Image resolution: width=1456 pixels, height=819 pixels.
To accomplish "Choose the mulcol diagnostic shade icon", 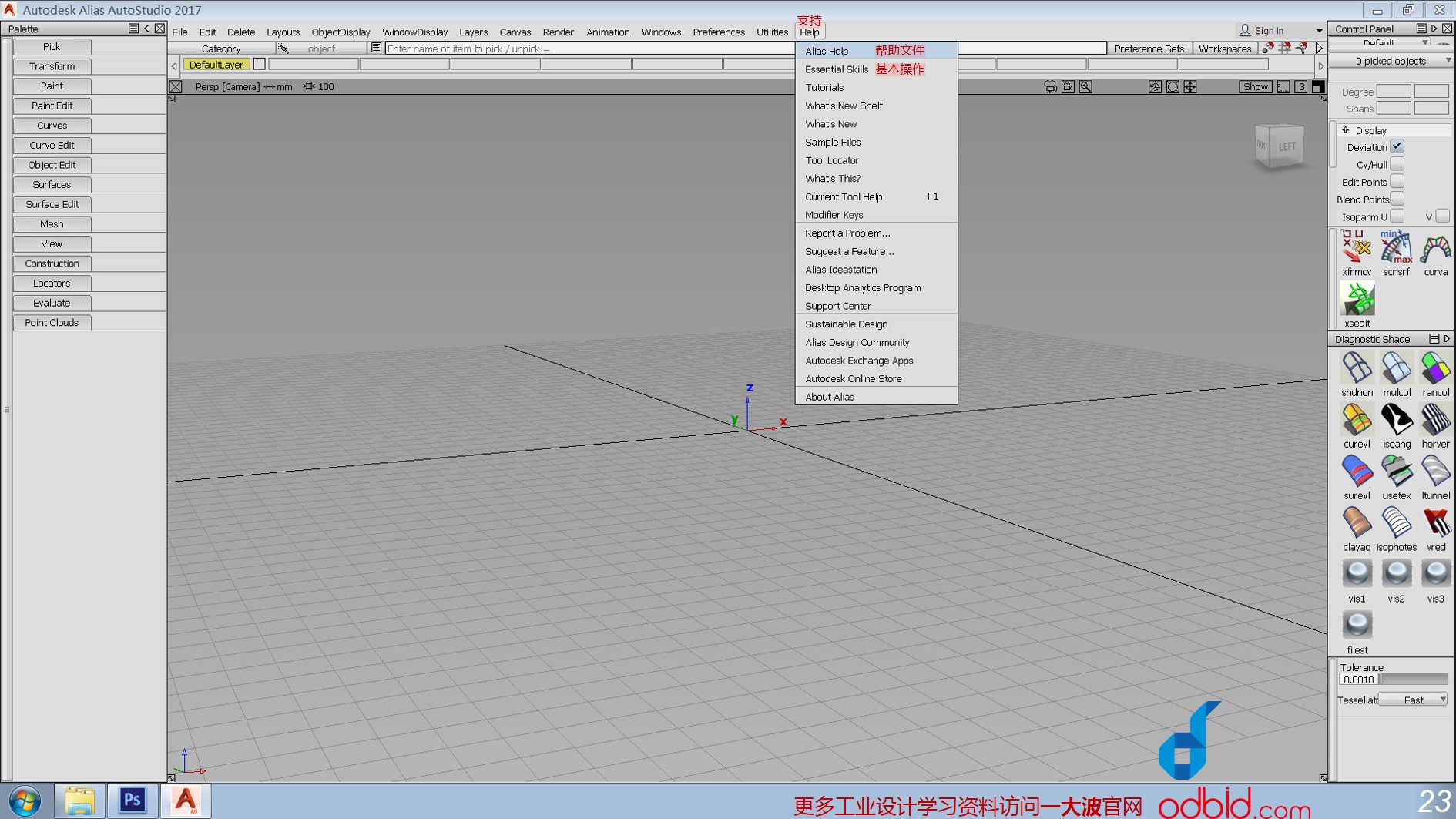I will [x=1396, y=368].
